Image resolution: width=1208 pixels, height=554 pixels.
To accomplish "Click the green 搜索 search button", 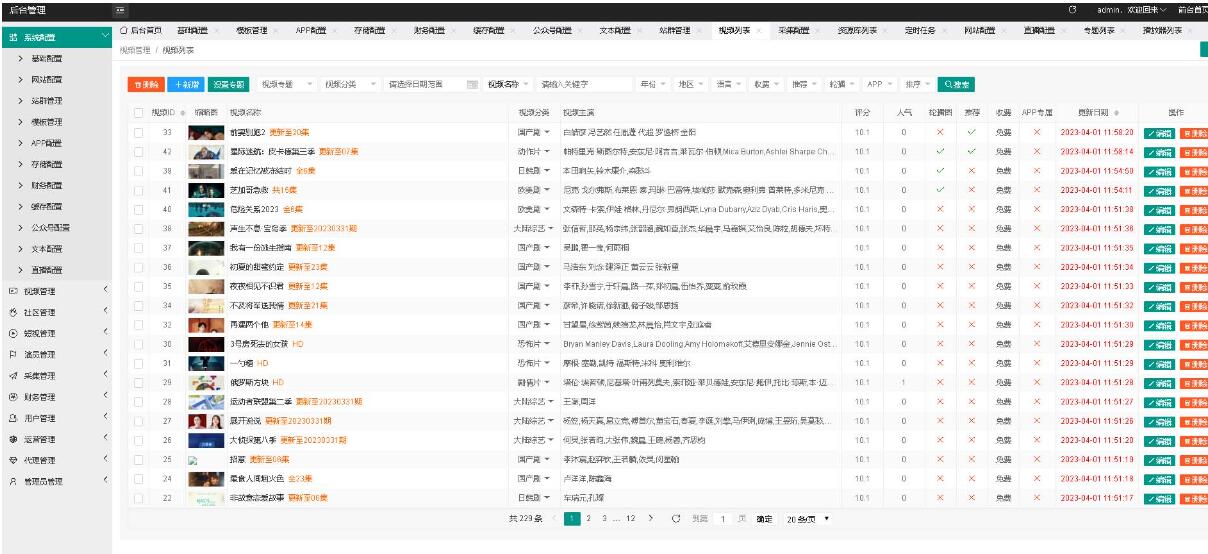I will 955,85.
